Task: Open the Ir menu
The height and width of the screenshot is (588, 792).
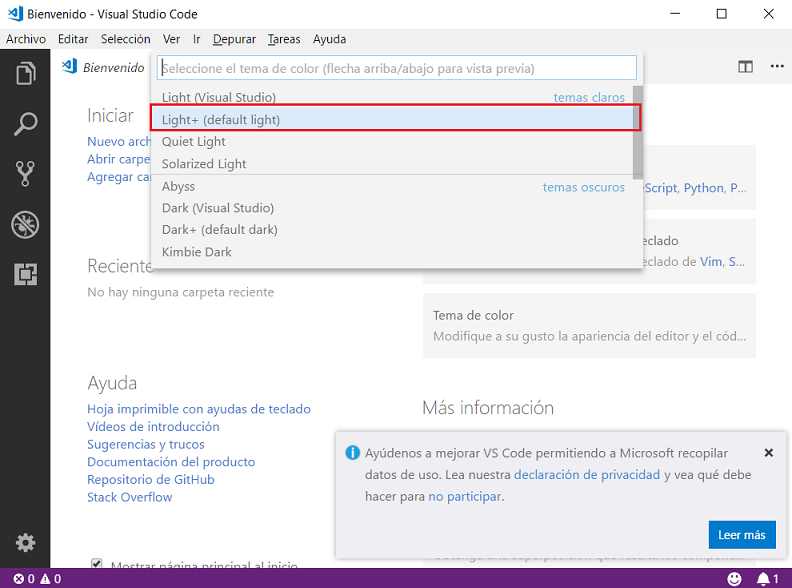Action: point(196,39)
